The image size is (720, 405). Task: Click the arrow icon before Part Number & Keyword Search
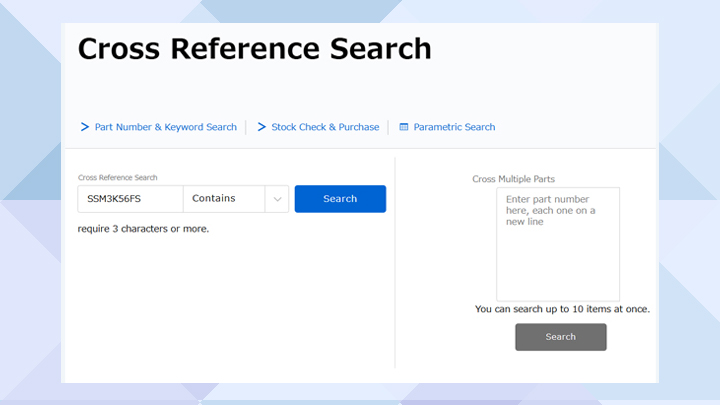pos(85,127)
